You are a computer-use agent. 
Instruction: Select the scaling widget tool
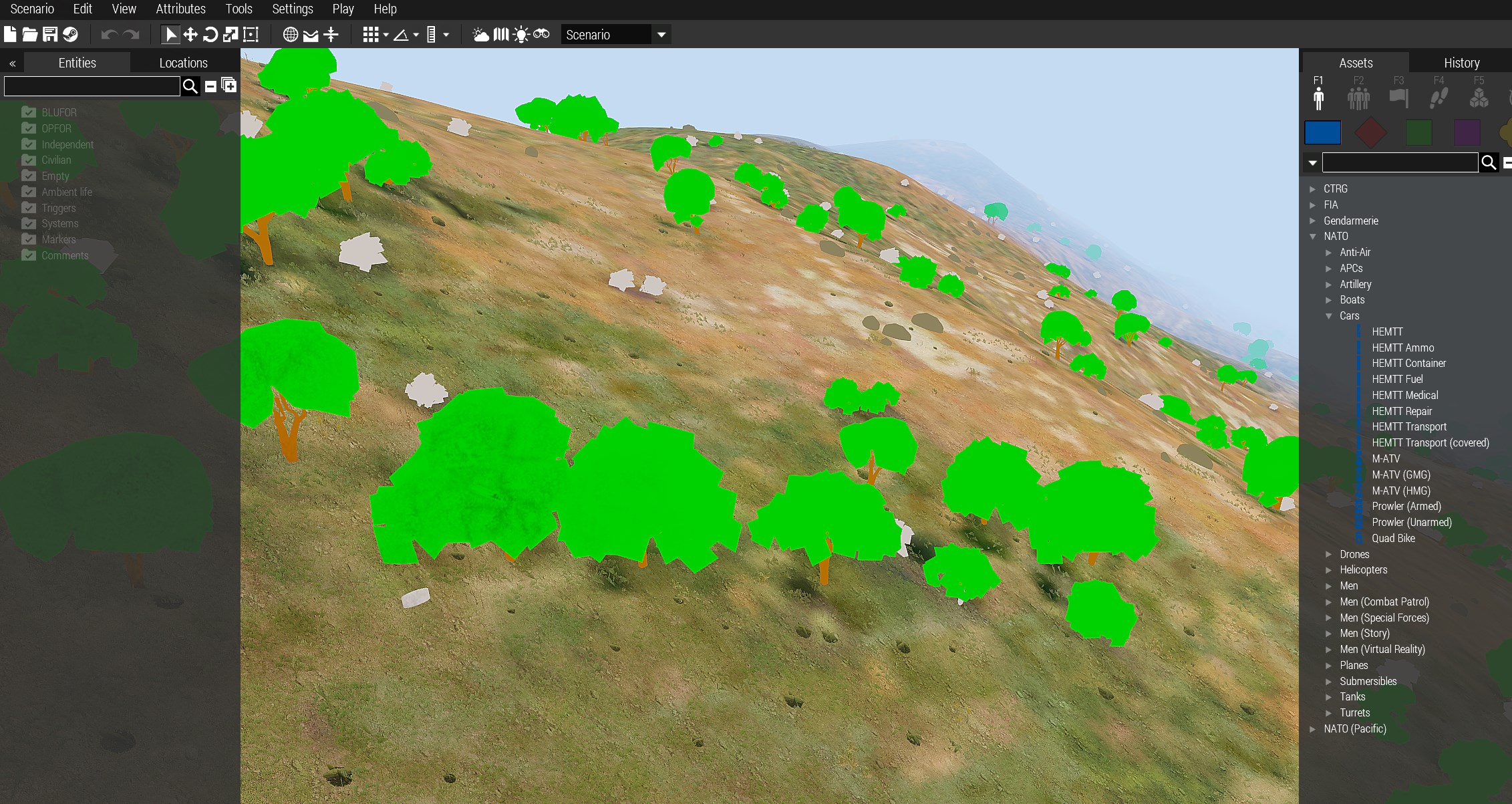[231, 35]
